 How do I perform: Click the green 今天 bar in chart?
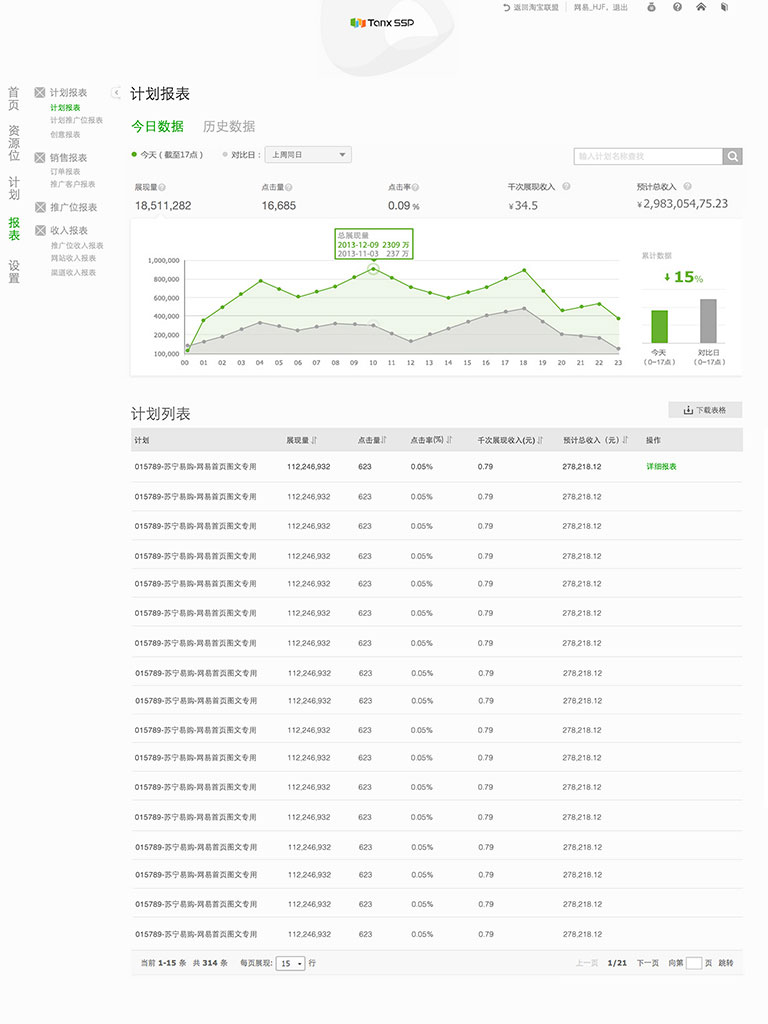[x=659, y=326]
